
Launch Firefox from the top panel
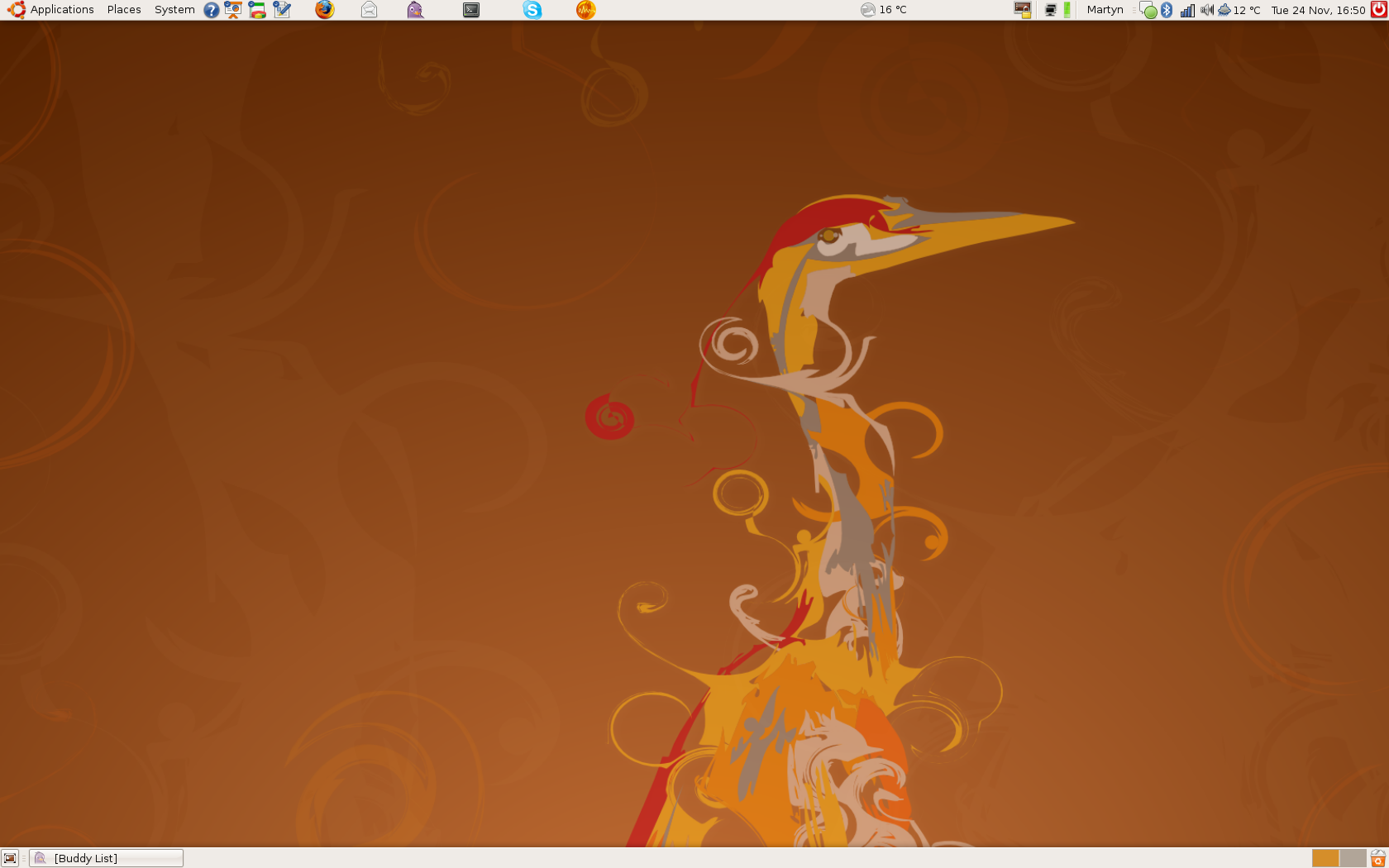tap(324, 10)
